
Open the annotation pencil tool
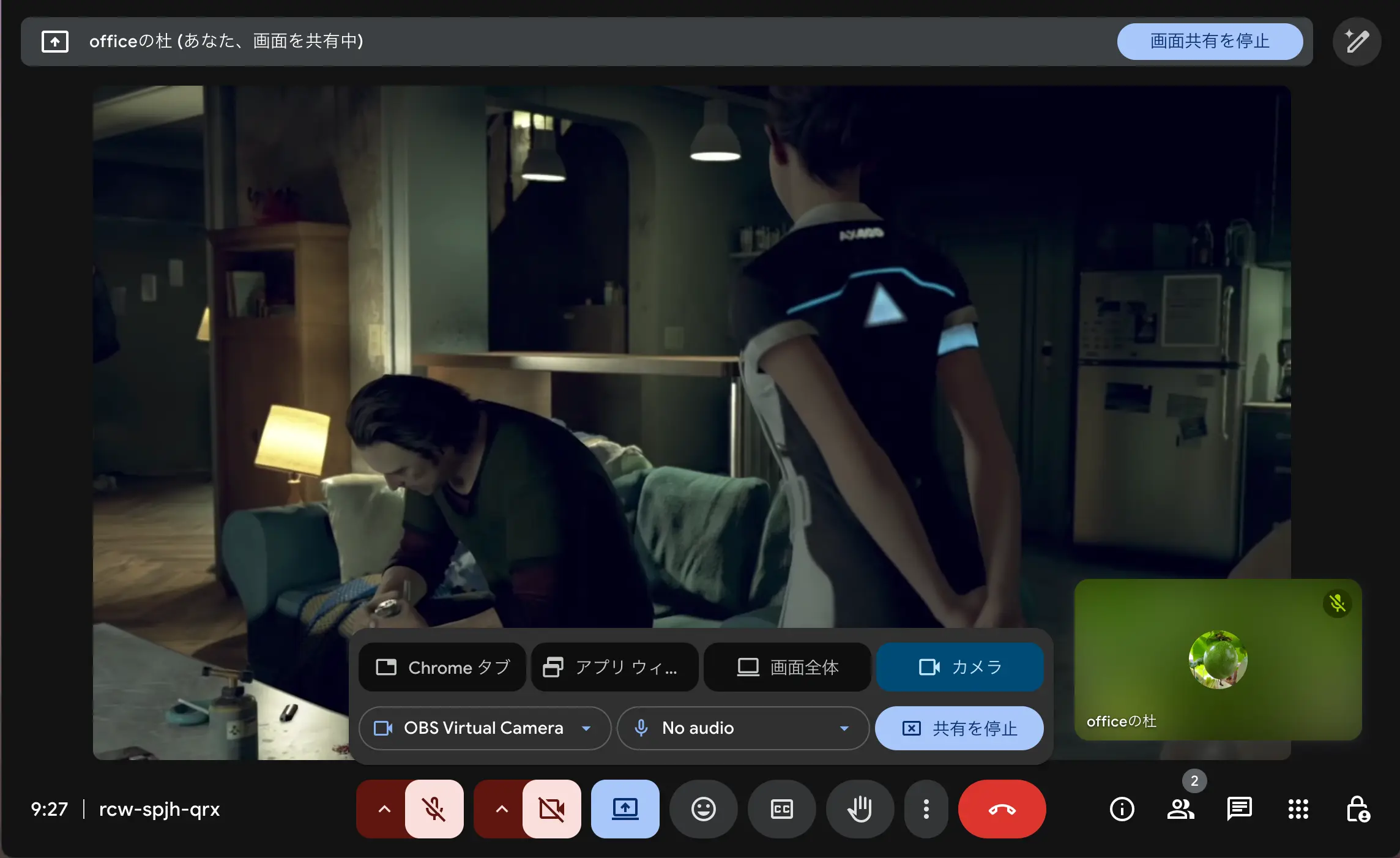(x=1357, y=42)
